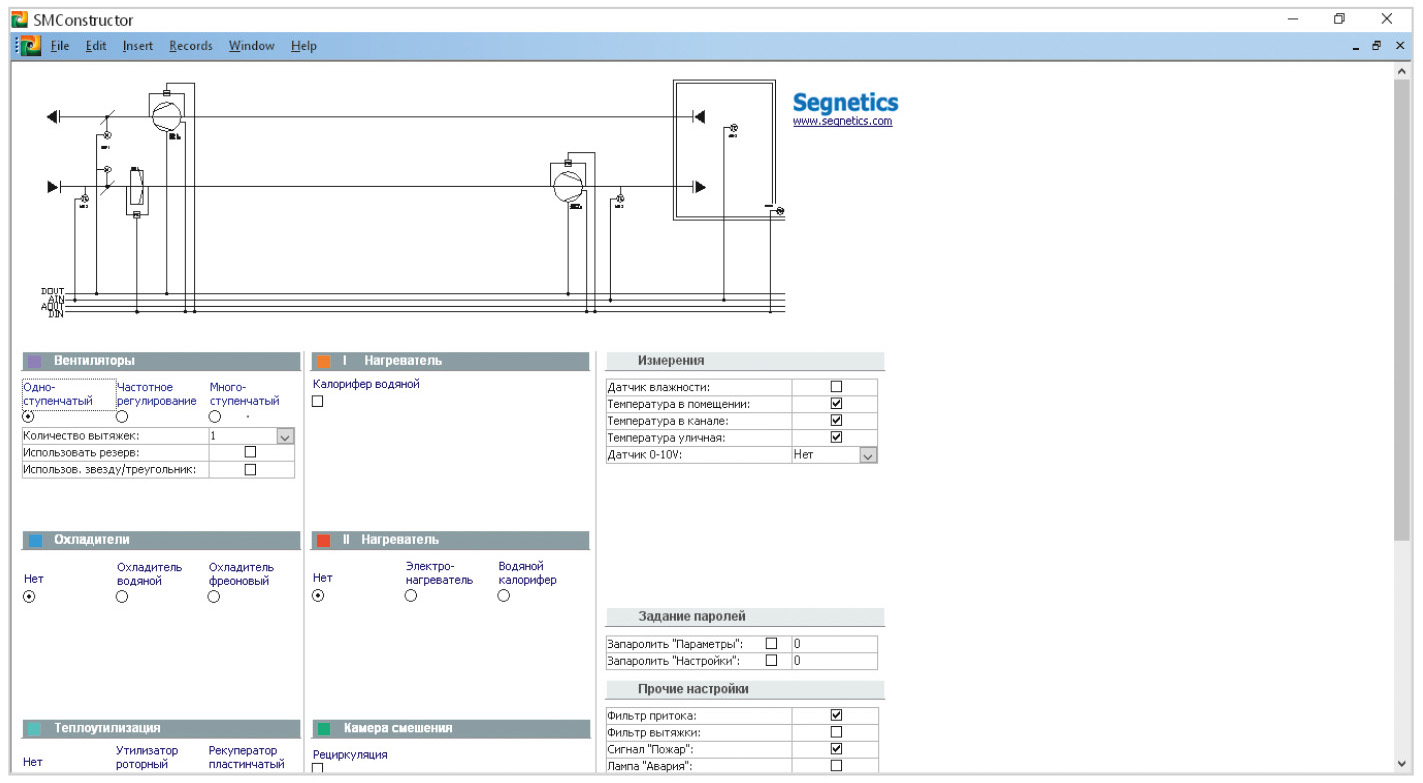Click the restore button of the inner document window
The image size is (1423, 783).
click(x=1377, y=46)
